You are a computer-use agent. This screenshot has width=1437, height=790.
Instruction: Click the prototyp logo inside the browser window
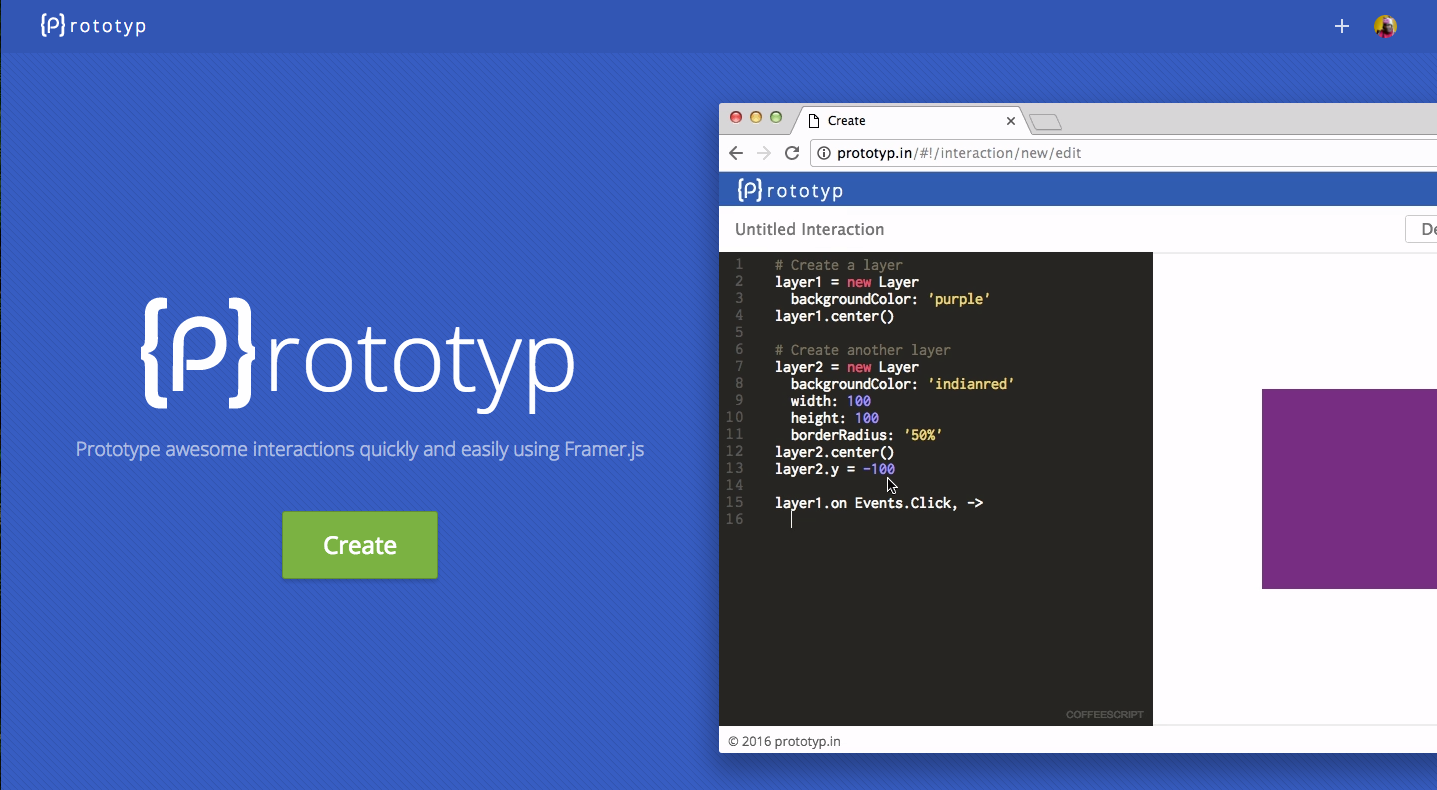click(789, 189)
